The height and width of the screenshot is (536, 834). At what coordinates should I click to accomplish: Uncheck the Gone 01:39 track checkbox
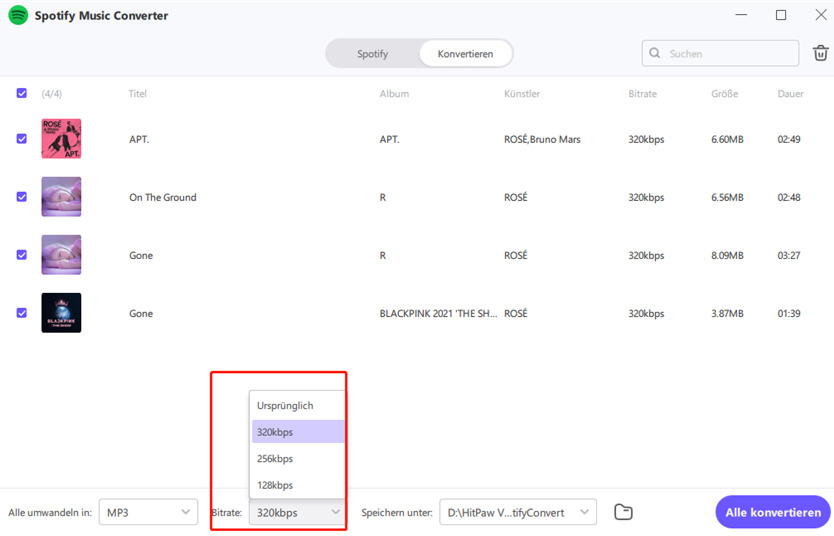click(x=22, y=313)
